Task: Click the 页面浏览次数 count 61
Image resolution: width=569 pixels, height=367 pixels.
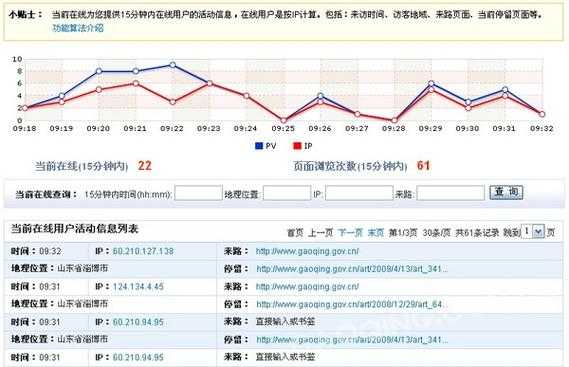Action: pos(423,166)
